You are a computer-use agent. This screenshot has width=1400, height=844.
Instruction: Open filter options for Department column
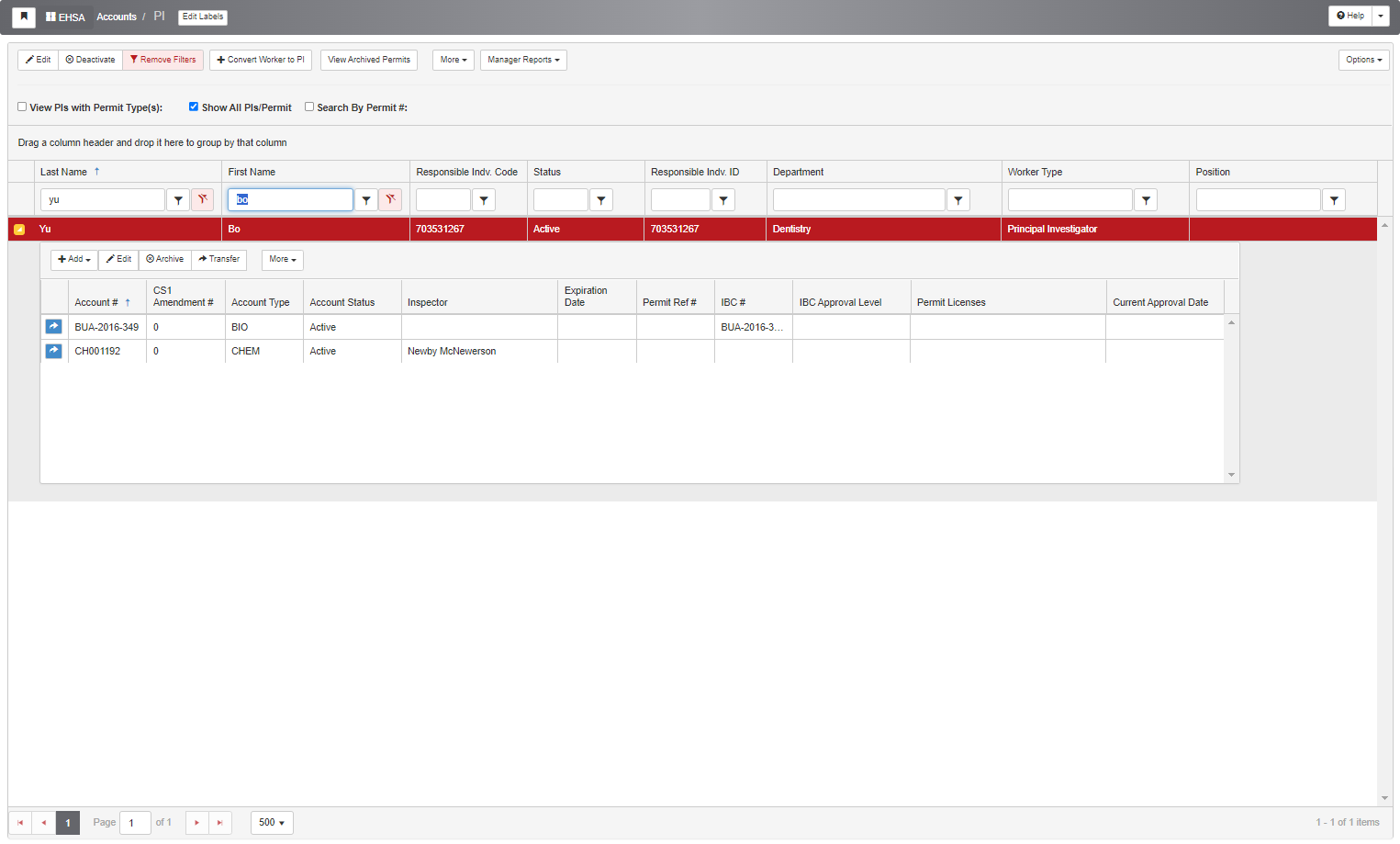click(x=958, y=200)
